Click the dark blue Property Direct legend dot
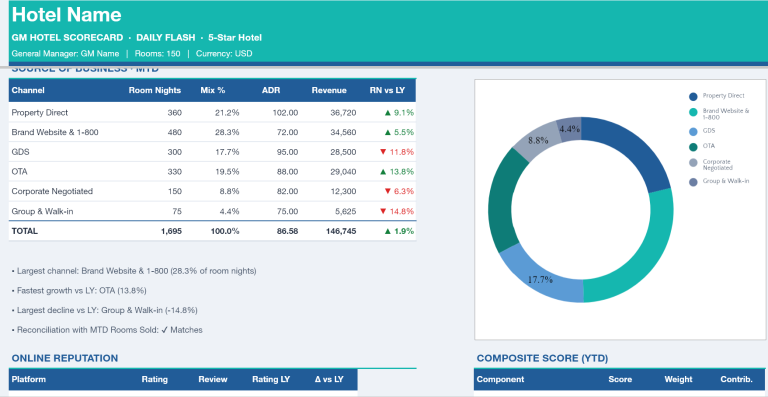768x397 pixels. (693, 96)
